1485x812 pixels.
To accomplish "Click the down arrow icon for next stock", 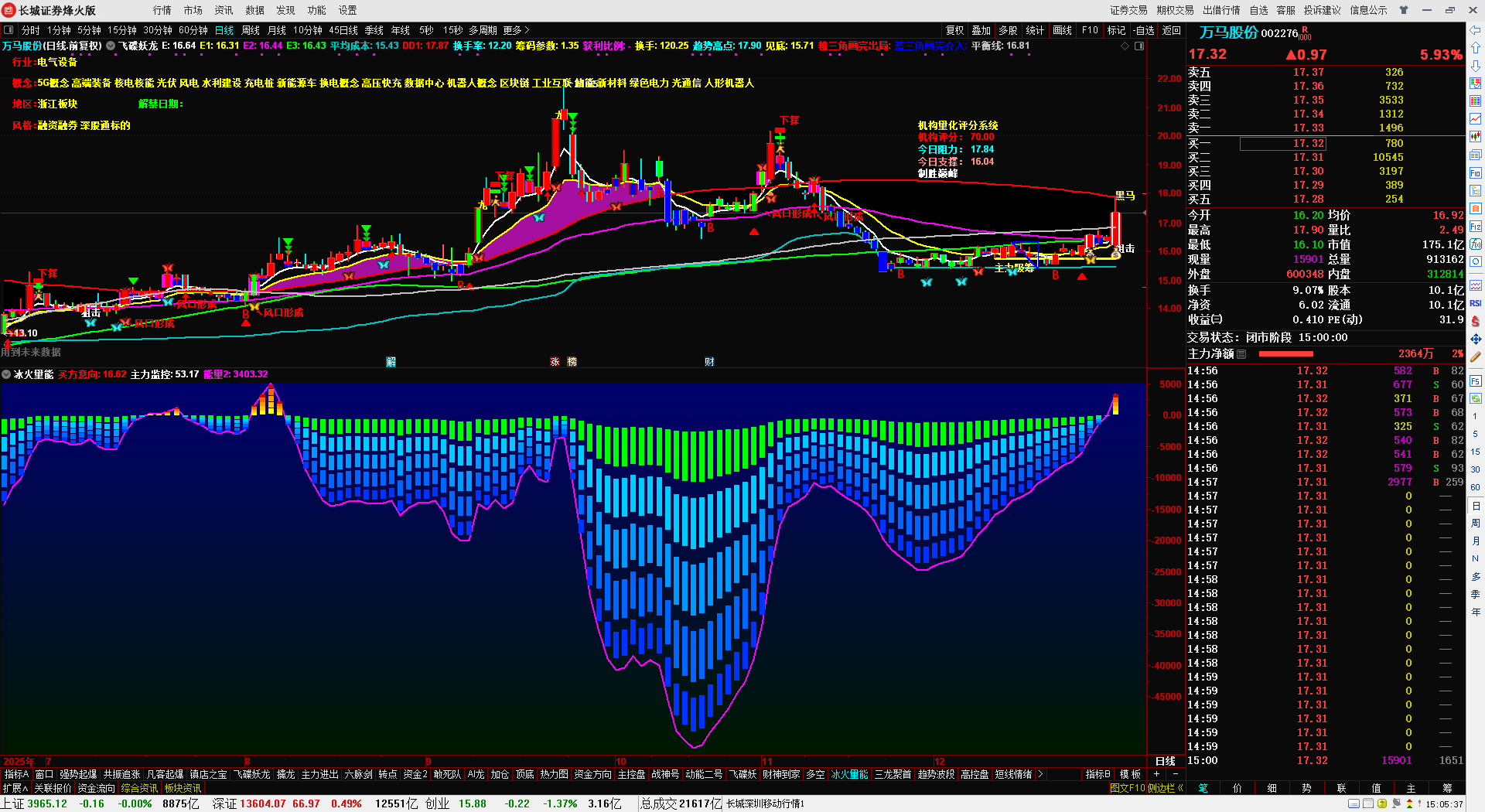I will pos(1476,66).
